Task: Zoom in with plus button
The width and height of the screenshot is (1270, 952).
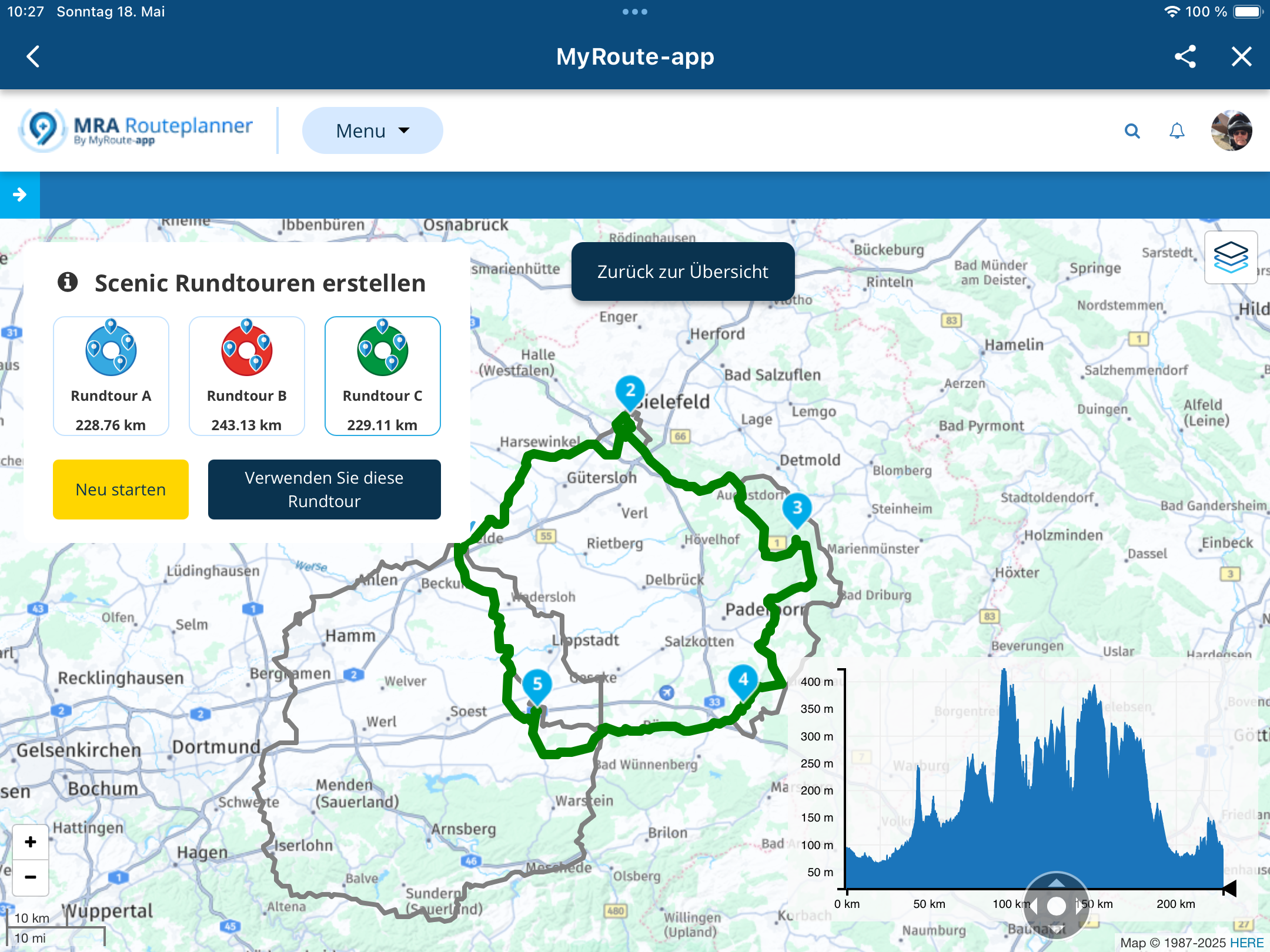Action: (x=31, y=842)
